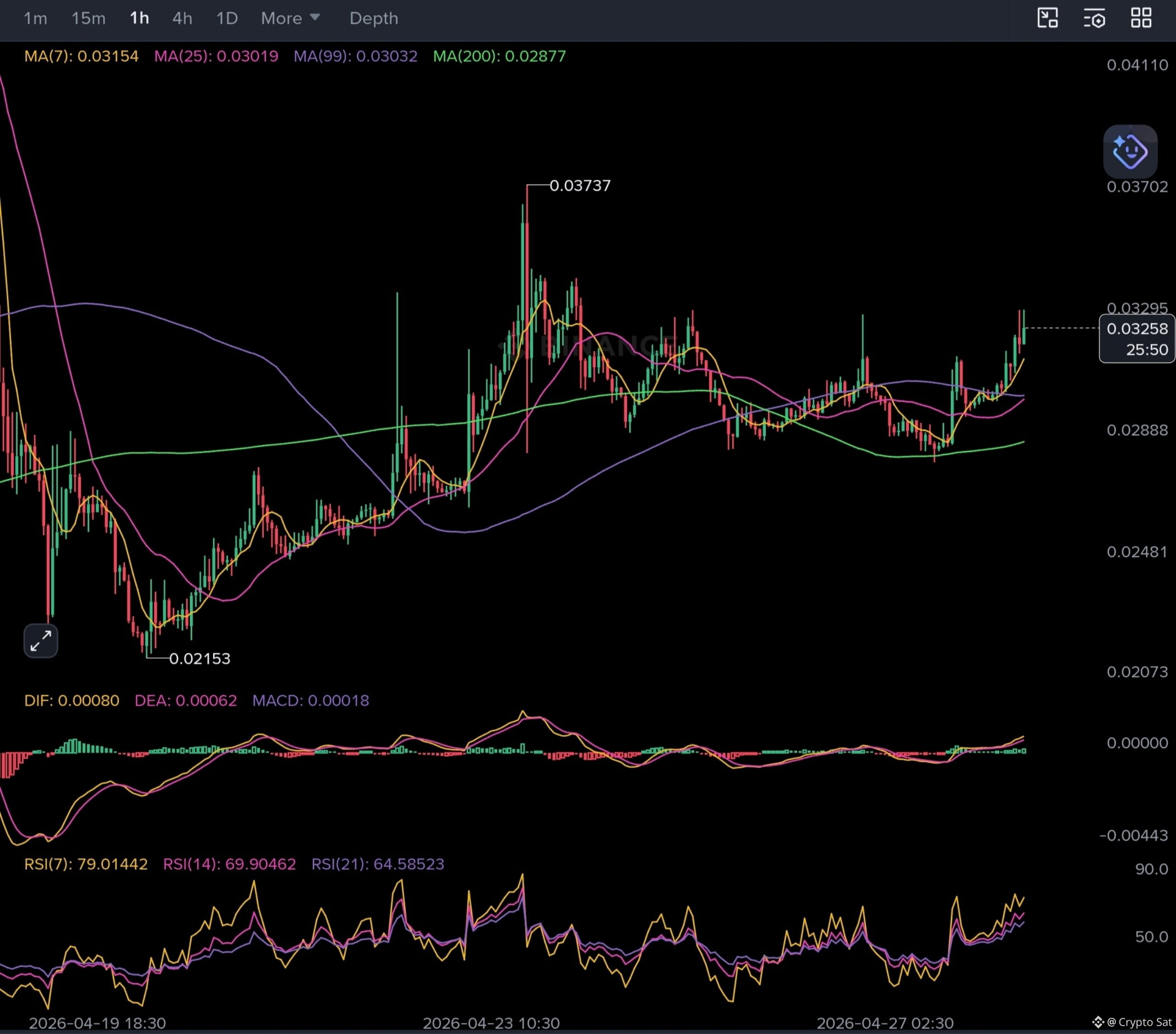Select the 1h timeframe tab
1176x1034 pixels.
139,18
